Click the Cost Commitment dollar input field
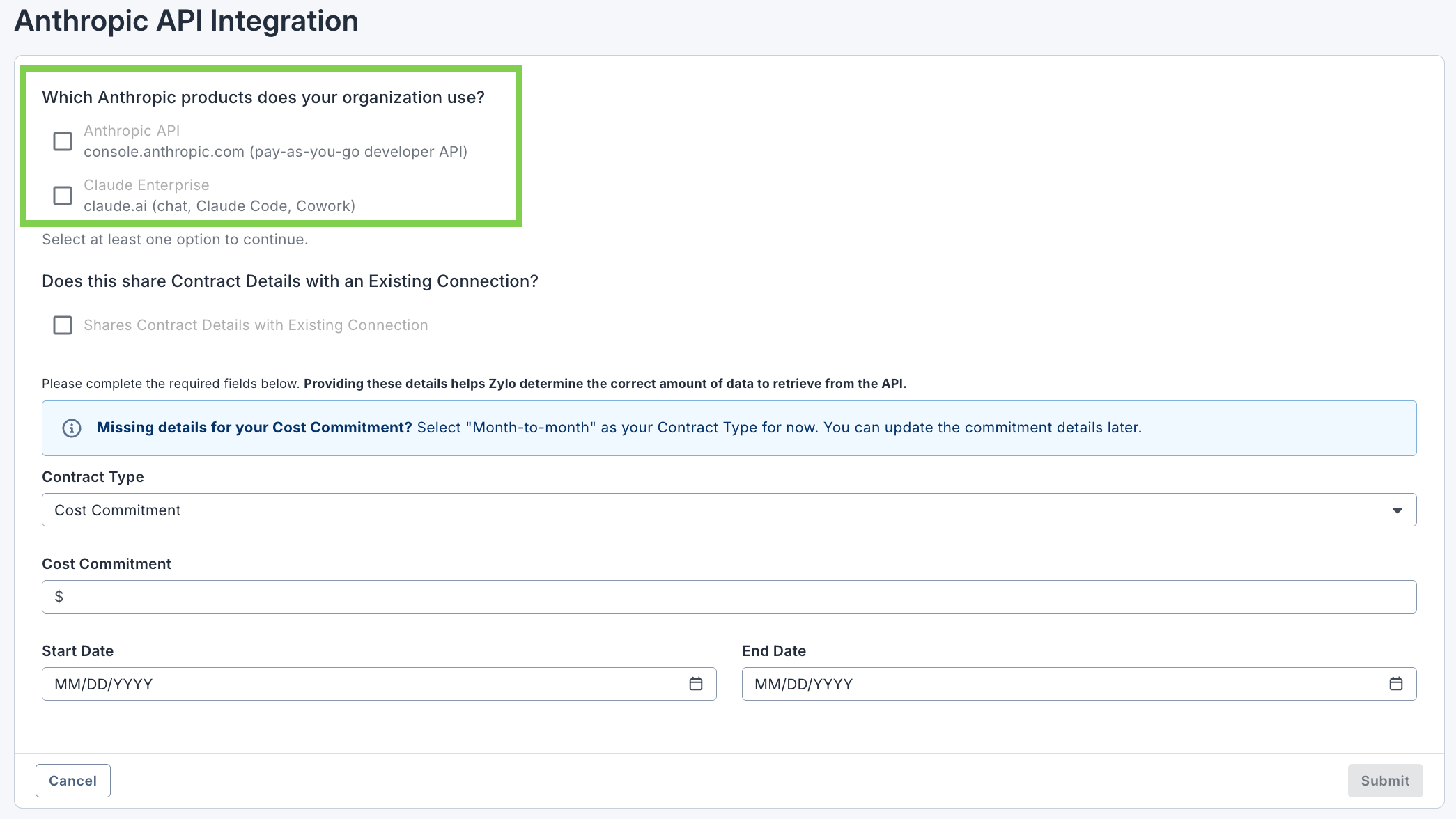This screenshot has width=1456, height=819. pyautogui.click(x=729, y=597)
